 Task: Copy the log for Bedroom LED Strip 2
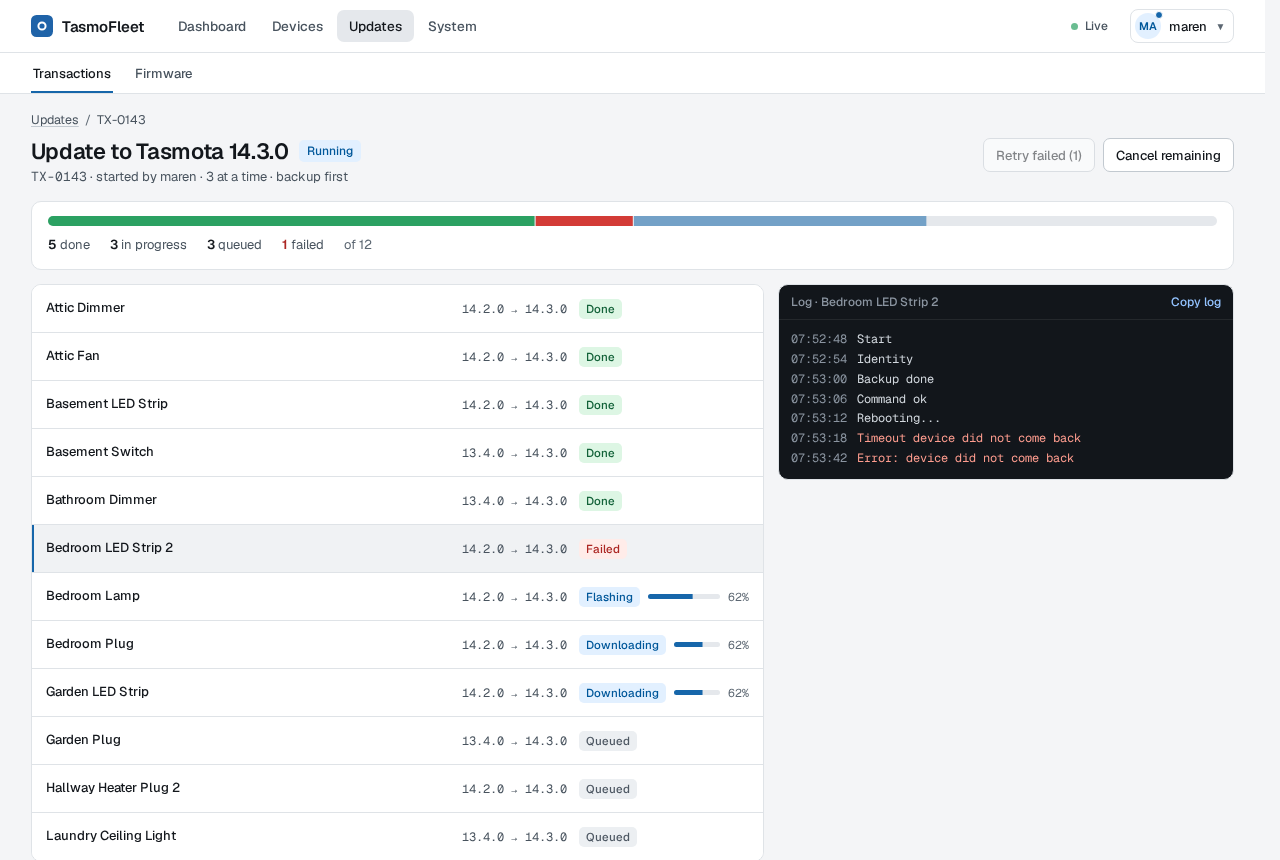[1196, 302]
